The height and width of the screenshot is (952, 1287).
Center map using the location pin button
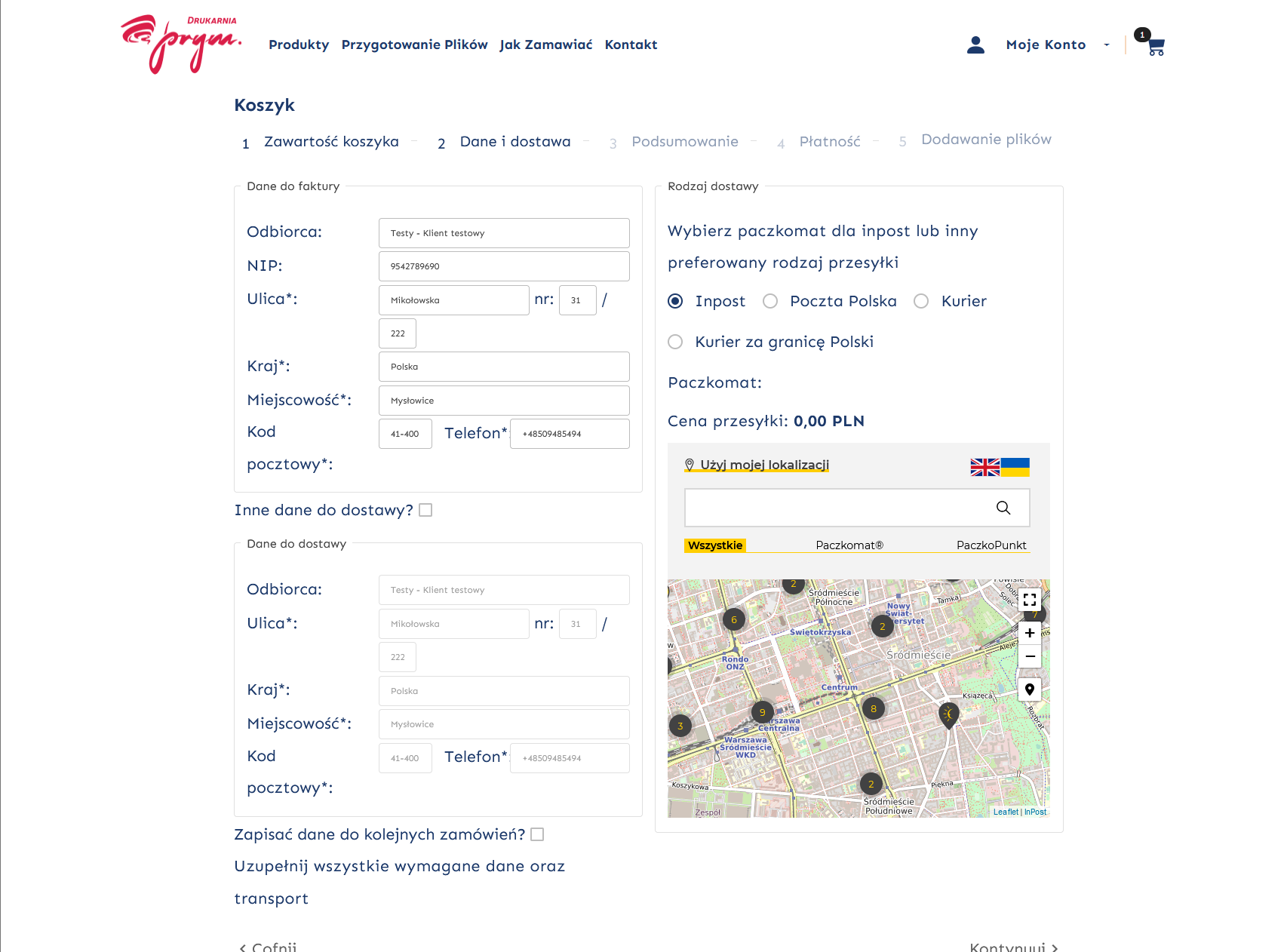point(1030,689)
